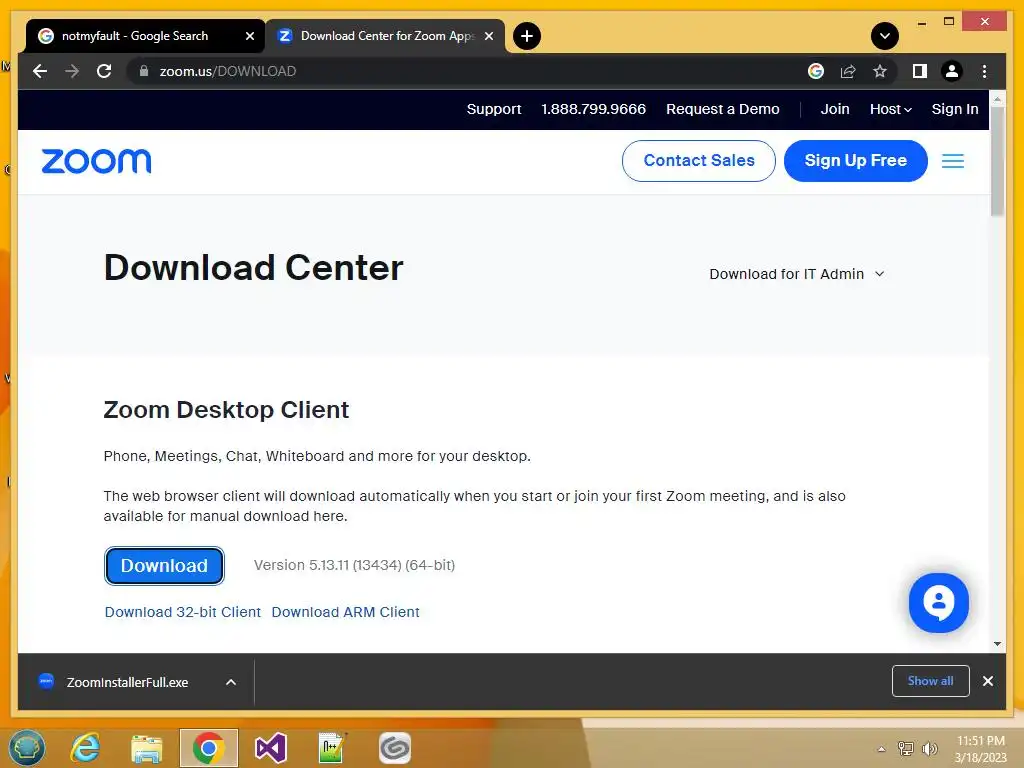Expand Download for IT Admin dropdown
Viewport: 1024px width, 768px height.
point(797,274)
